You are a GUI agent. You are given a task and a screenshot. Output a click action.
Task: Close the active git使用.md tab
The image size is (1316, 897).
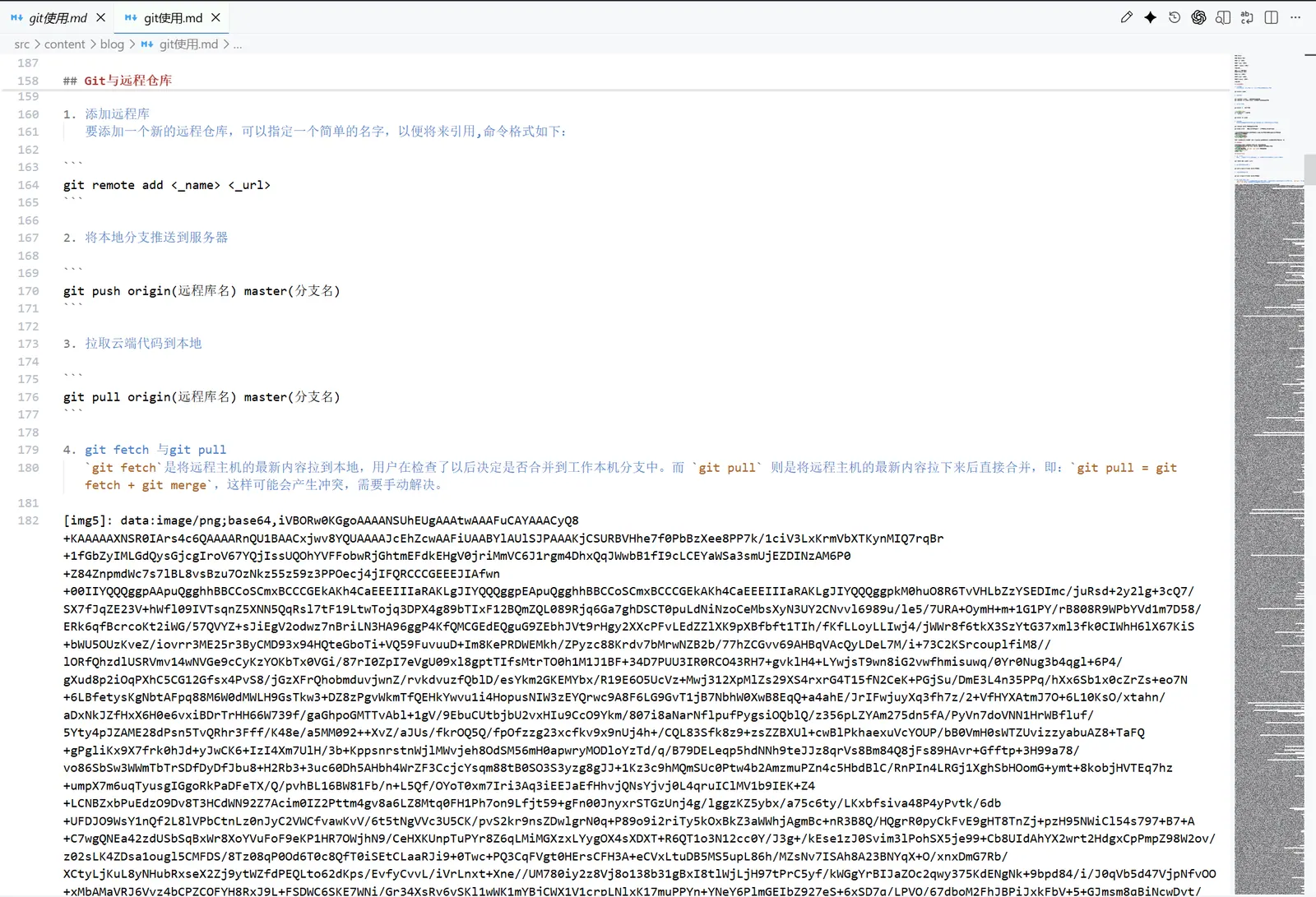tap(215, 17)
